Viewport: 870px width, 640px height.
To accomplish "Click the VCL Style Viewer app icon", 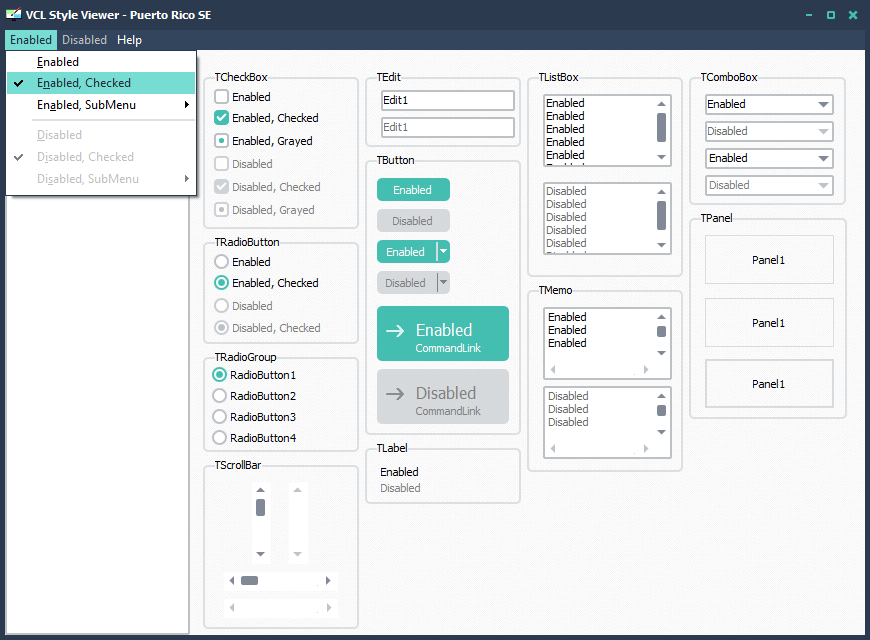I will 13,14.
